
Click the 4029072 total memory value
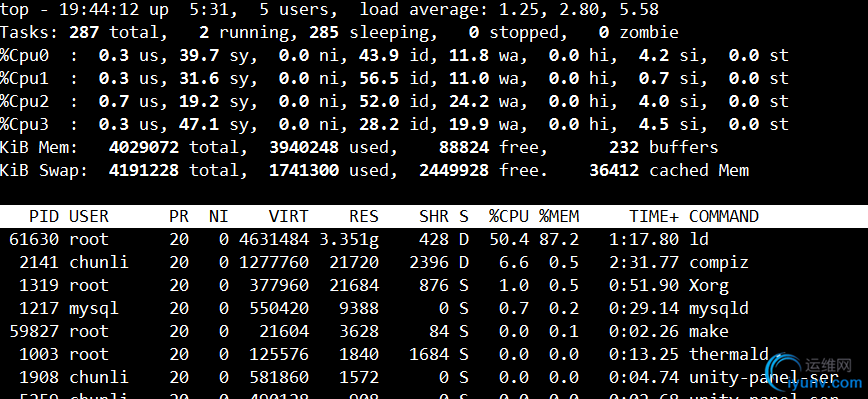pyautogui.click(x=144, y=147)
